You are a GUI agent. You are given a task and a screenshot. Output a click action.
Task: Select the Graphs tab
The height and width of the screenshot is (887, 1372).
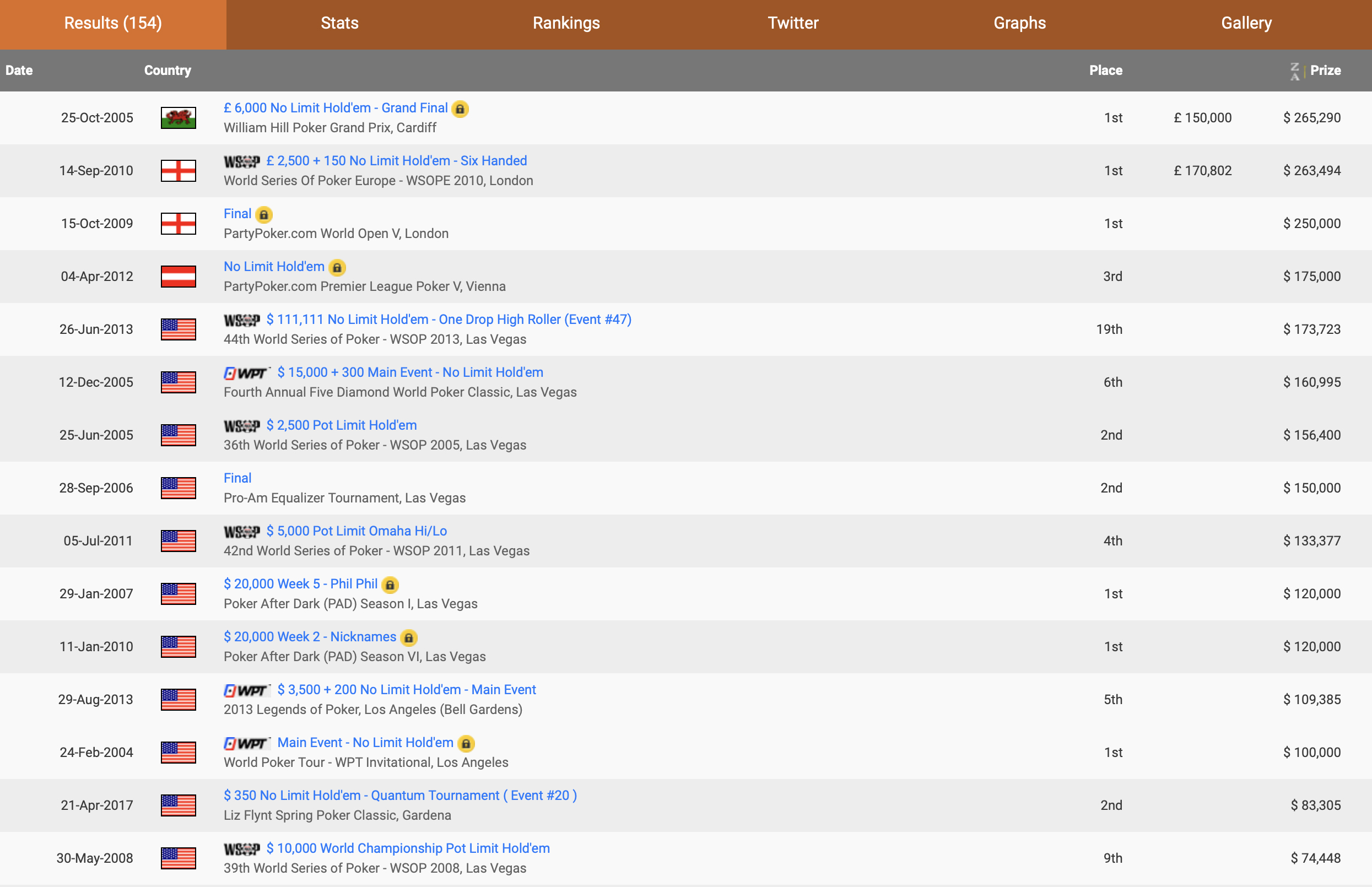click(x=1019, y=24)
